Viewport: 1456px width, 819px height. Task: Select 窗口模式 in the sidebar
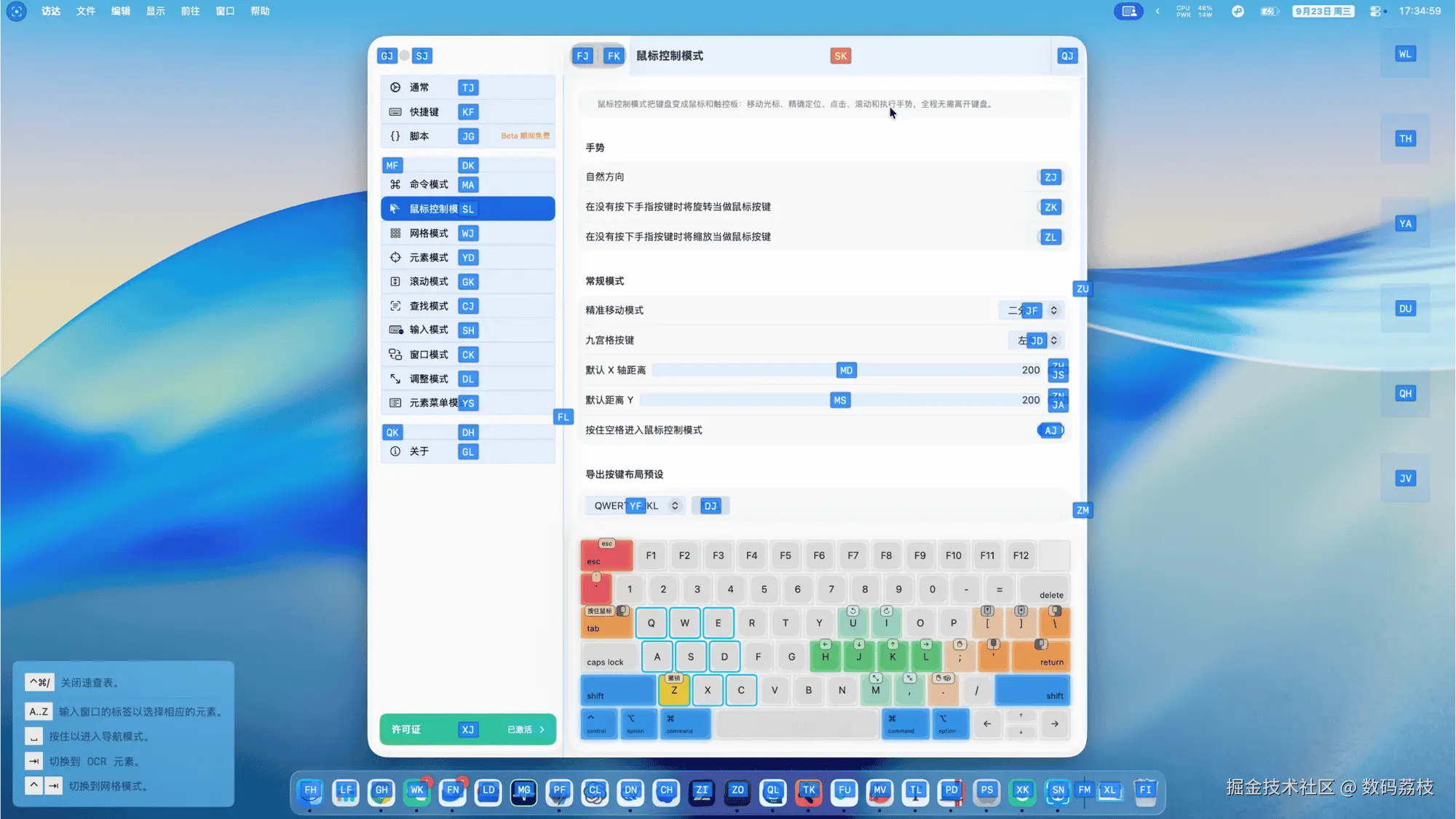467,355
